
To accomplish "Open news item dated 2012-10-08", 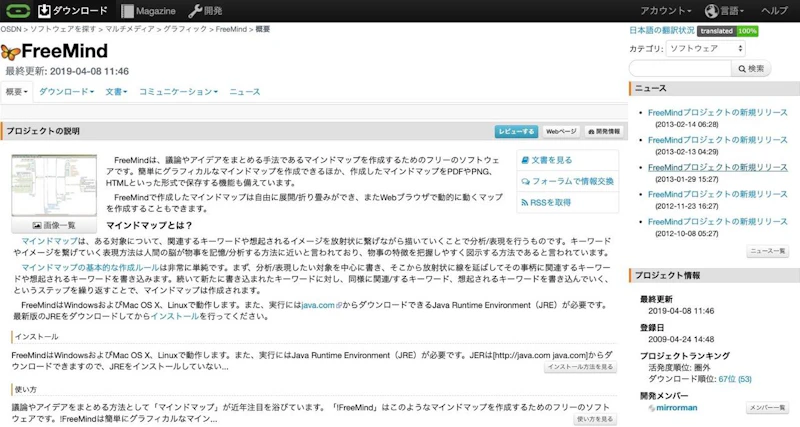I will point(717,222).
